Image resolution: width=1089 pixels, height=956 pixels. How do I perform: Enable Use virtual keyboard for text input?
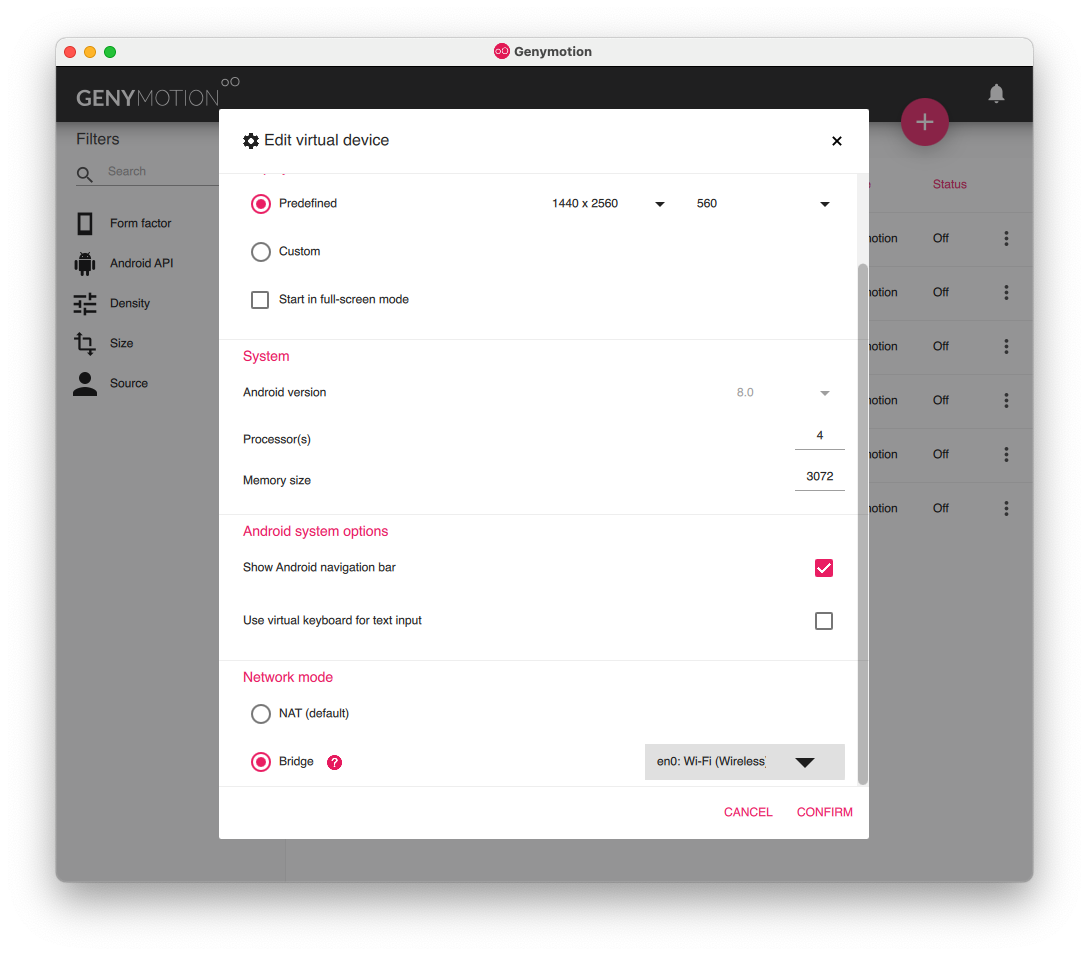pos(824,621)
